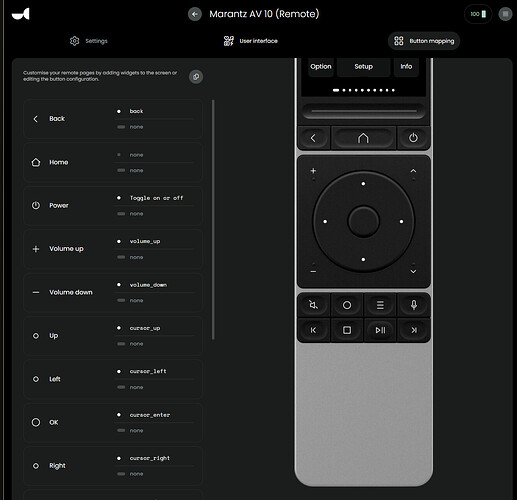This screenshot has height=500, width=517.
Task: Click the stop square icon in top-right corner
Action: pos(505,14)
